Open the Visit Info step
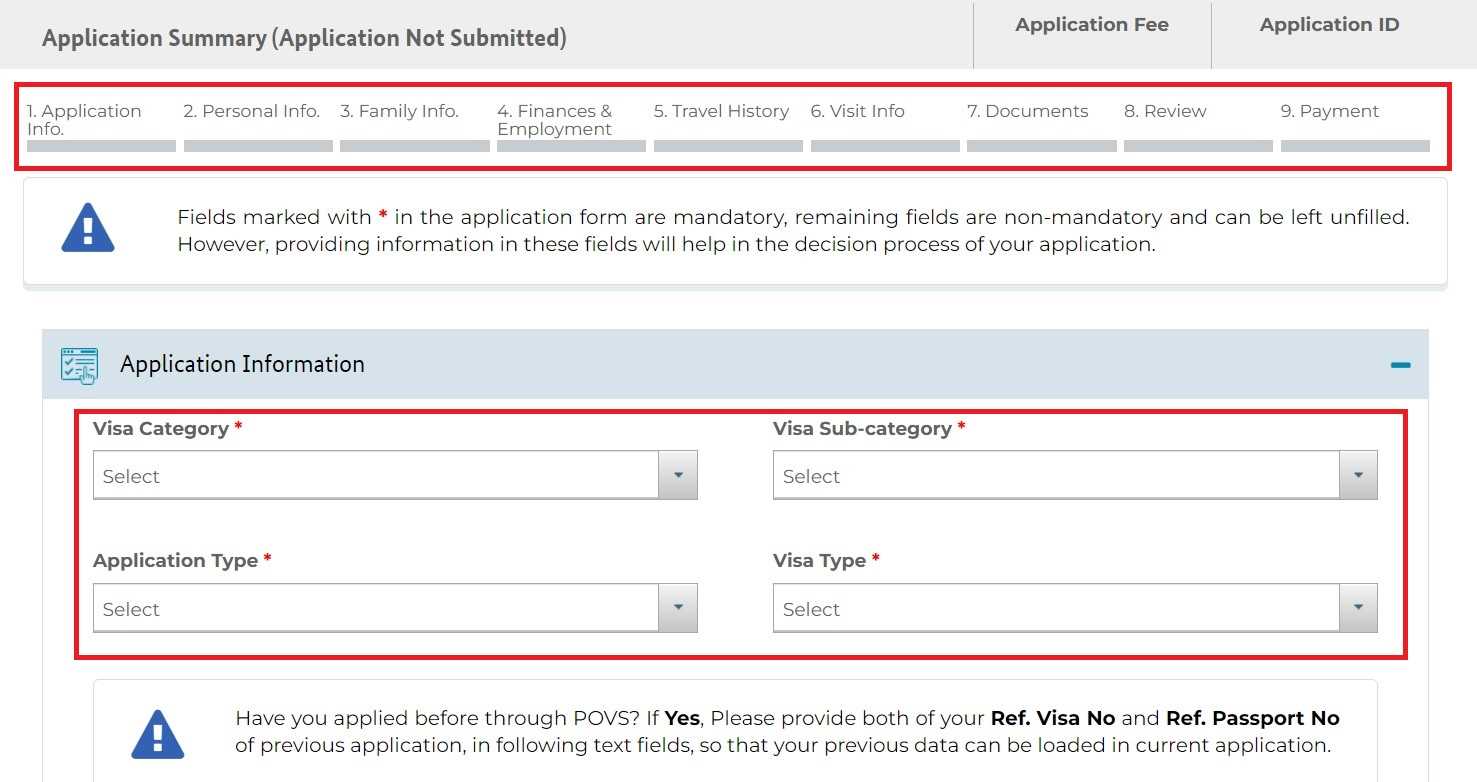Image resolution: width=1477 pixels, height=782 pixels. pyautogui.click(x=857, y=112)
